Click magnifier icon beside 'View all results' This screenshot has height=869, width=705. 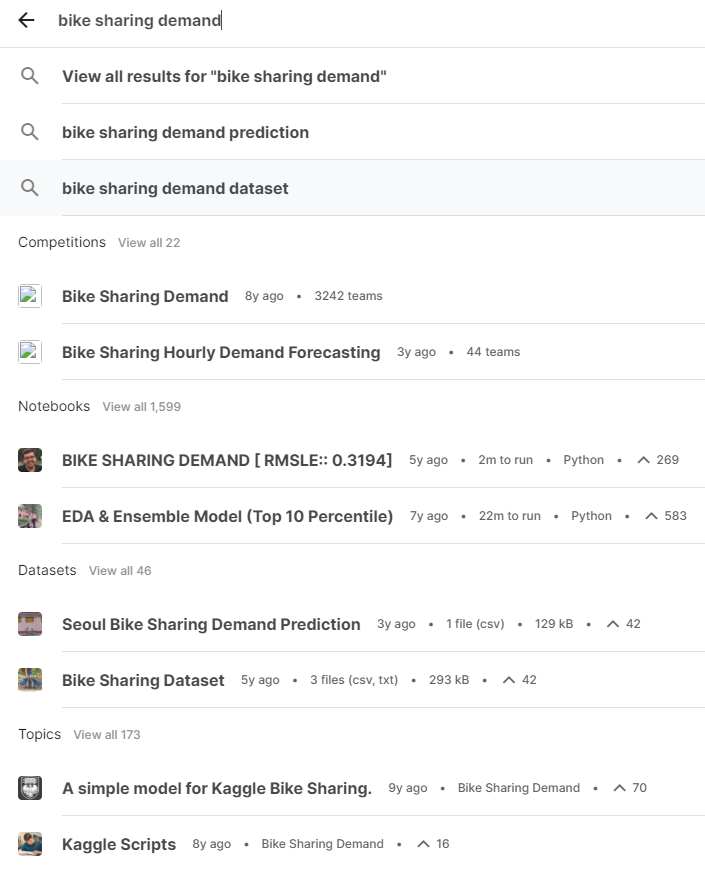pyautogui.click(x=29, y=76)
